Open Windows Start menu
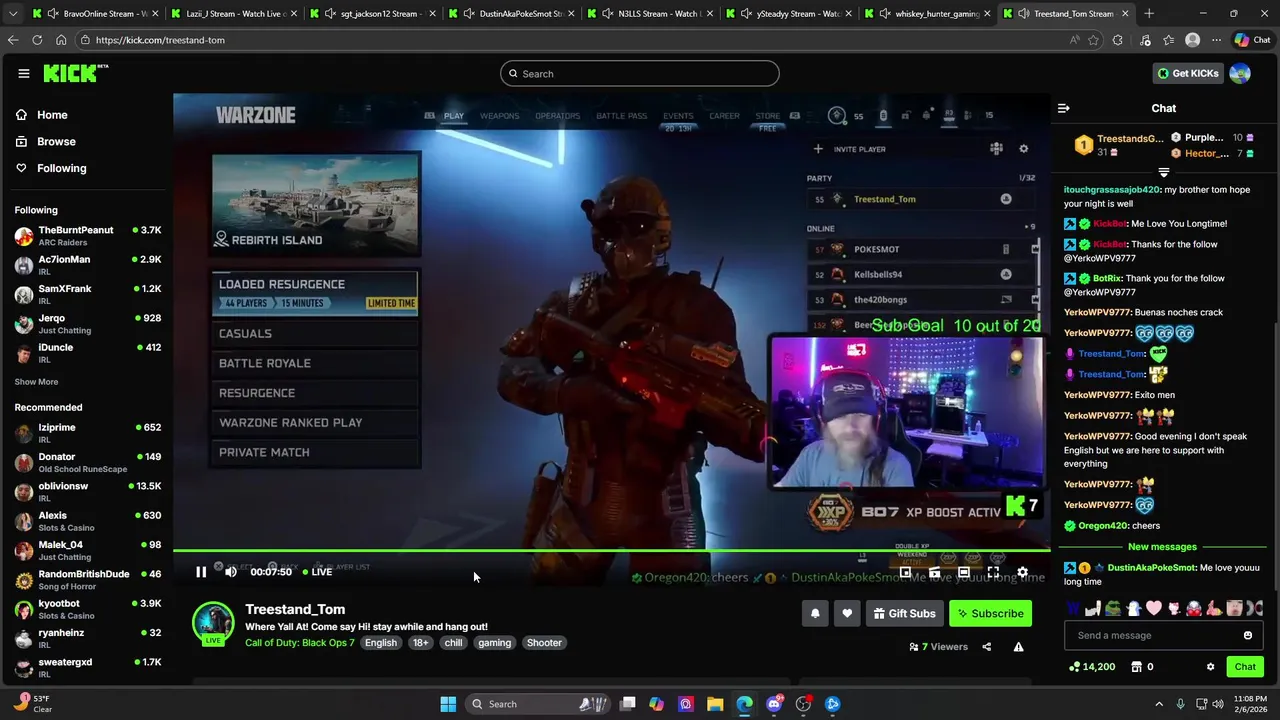The width and height of the screenshot is (1280, 720). click(x=448, y=704)
